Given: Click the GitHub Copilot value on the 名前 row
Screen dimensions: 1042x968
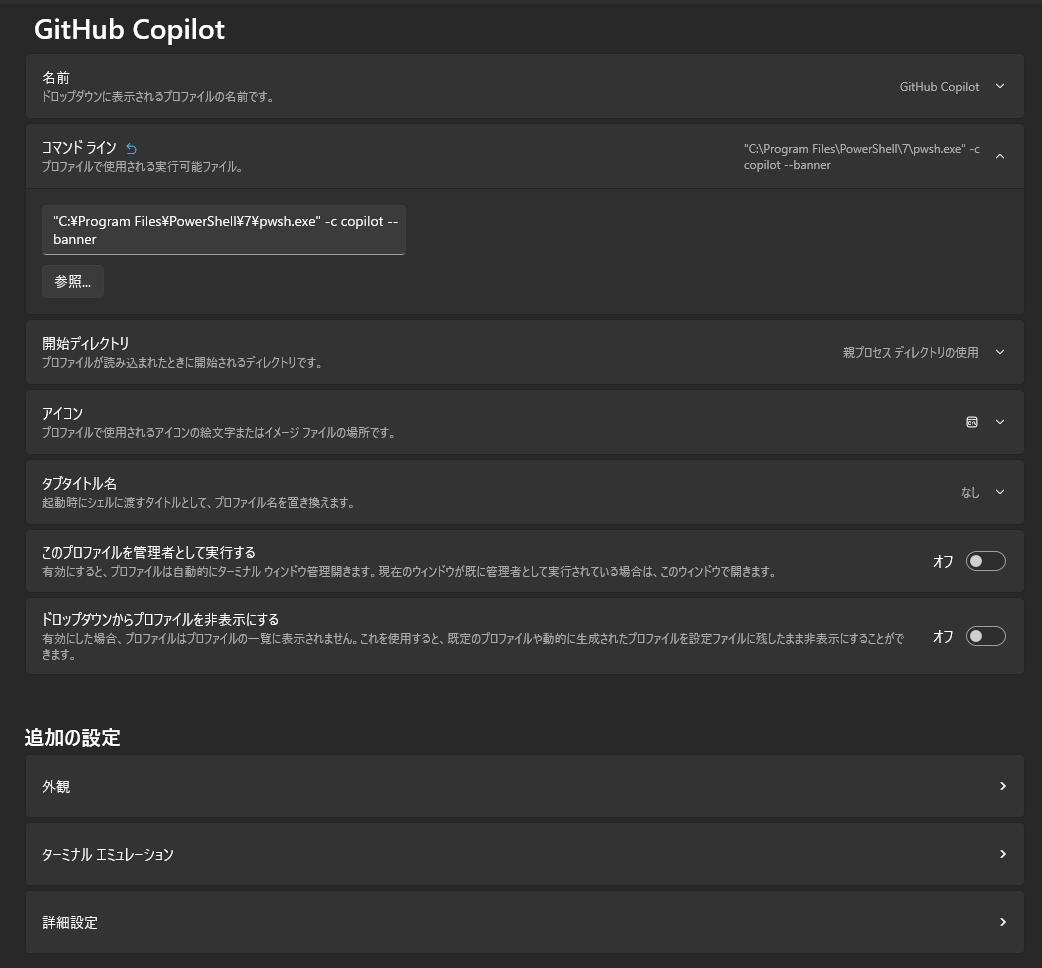Looking at the screenshot, I should point(939,86).
